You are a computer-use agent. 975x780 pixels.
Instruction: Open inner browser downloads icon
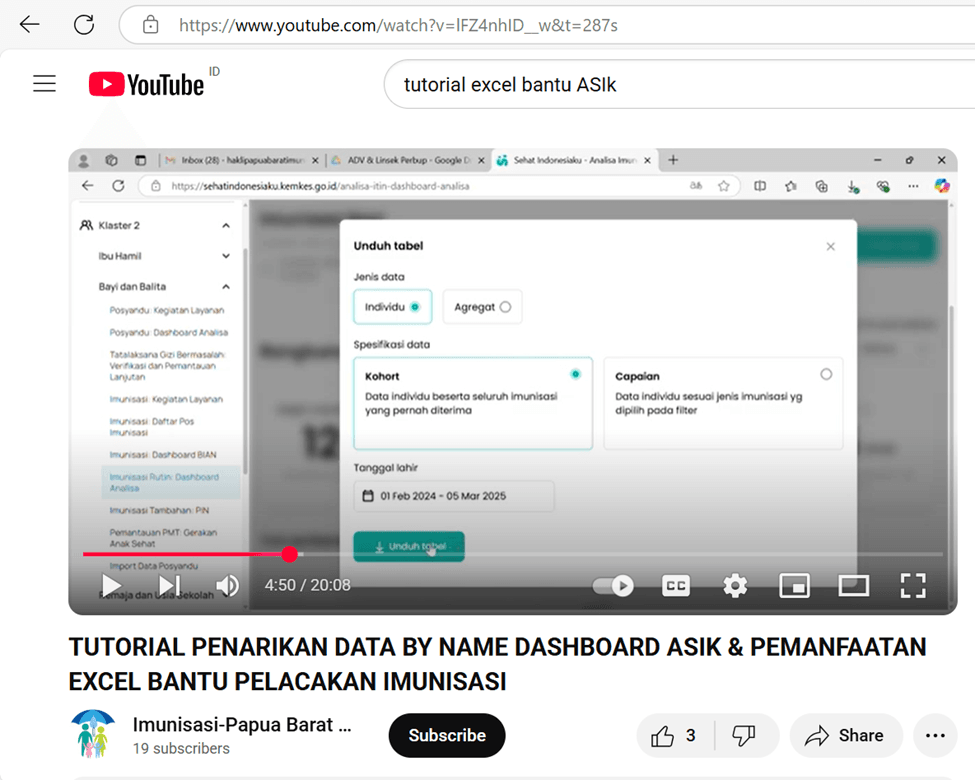point(853,187)
